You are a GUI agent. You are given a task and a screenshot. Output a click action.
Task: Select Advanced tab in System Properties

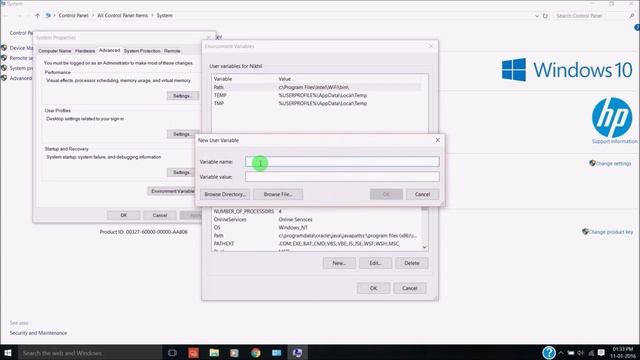109,50
